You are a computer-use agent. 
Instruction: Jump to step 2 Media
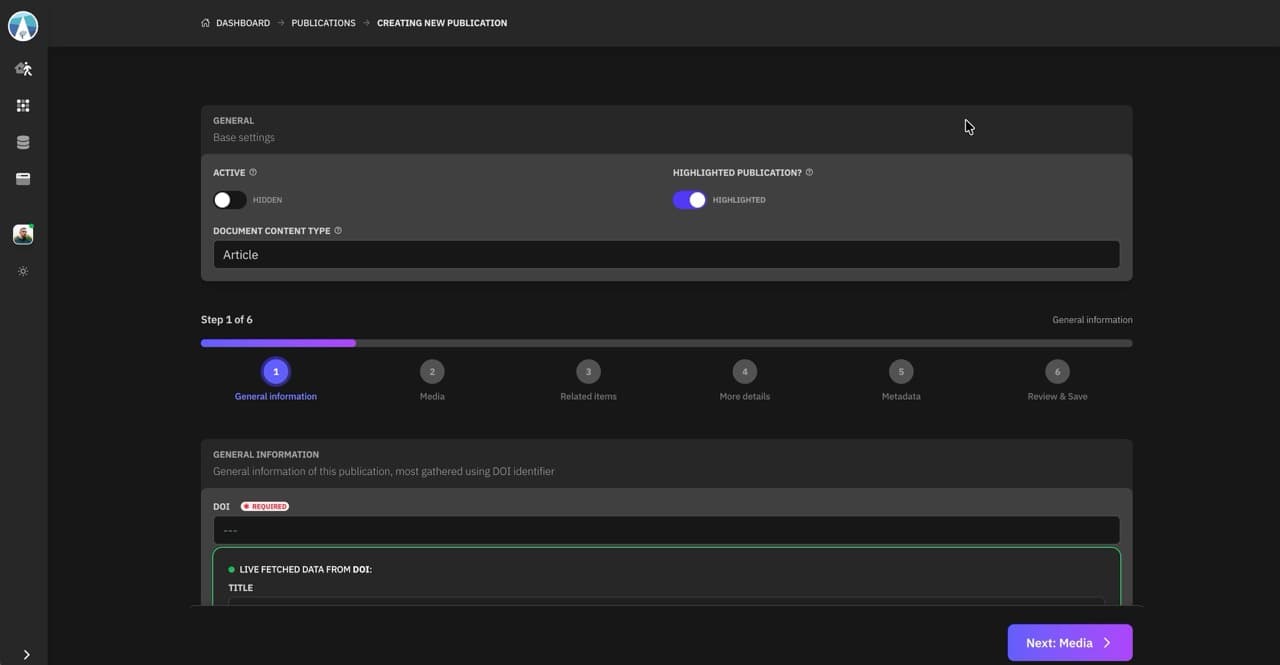[x=432, y=372]
